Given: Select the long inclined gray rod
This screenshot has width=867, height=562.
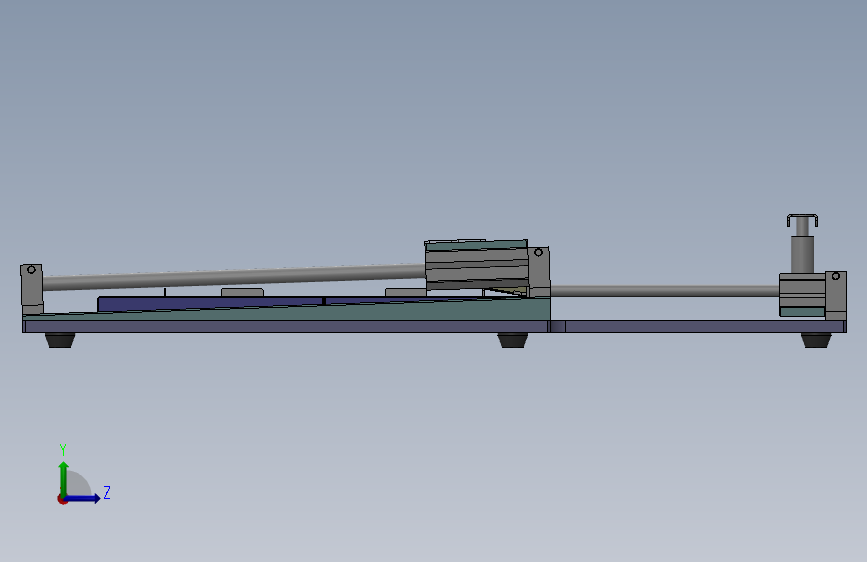Looking at the screenshot, I should click(233, 277).
